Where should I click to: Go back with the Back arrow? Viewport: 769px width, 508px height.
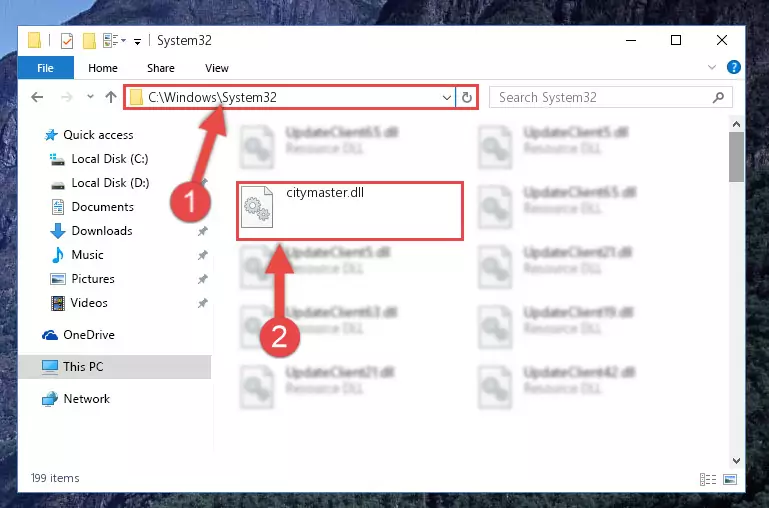(37, 97)
